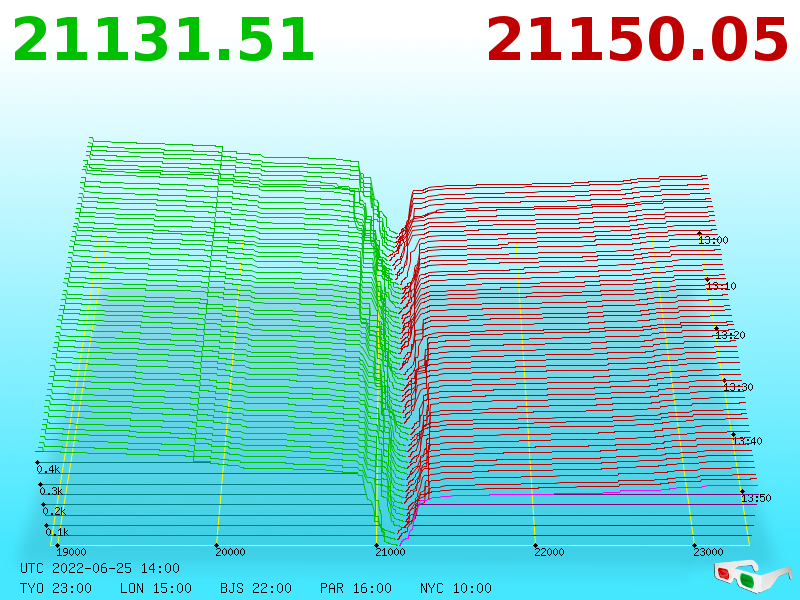Viewport: 800px width, 600px height.
Task: Click the 19000 price axis label
Action: [71, 552]
